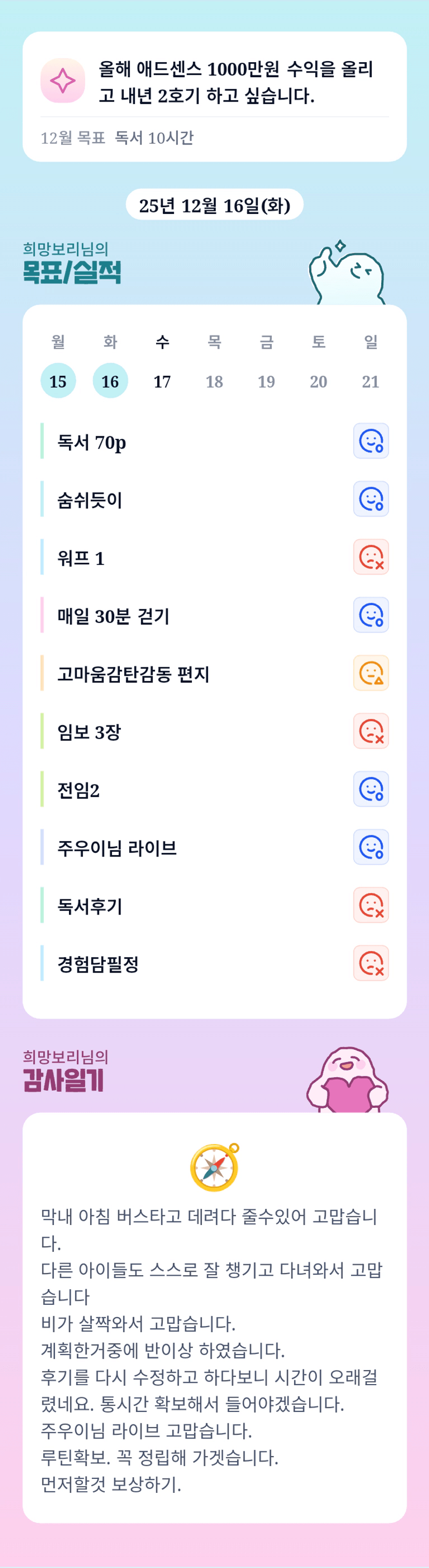Click red sad face for 임보 3장

[x=370, y=731]
